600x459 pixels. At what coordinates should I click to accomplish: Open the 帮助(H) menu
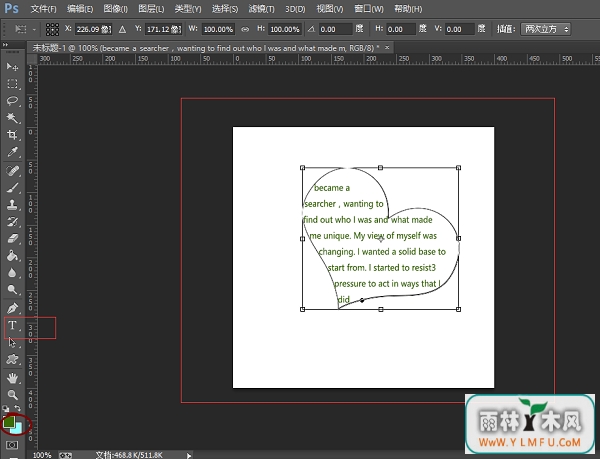tap(408, 9)
